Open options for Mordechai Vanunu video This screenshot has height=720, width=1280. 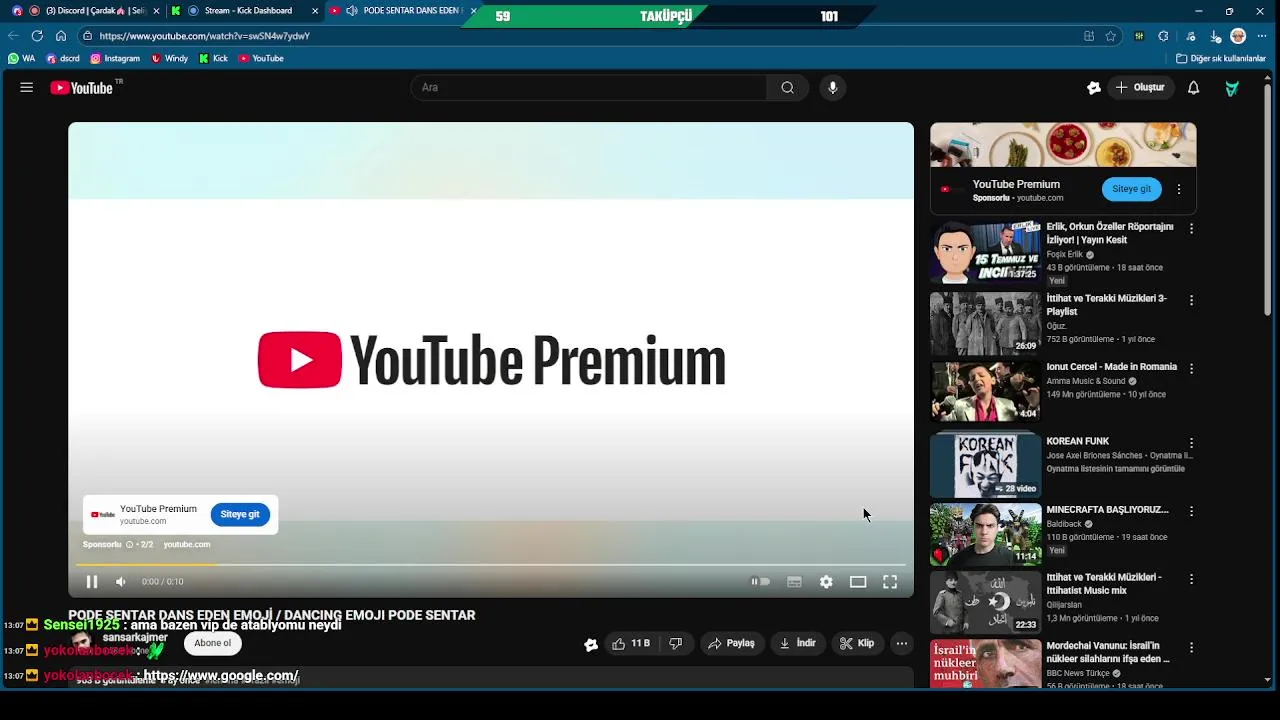(1191, 647)
